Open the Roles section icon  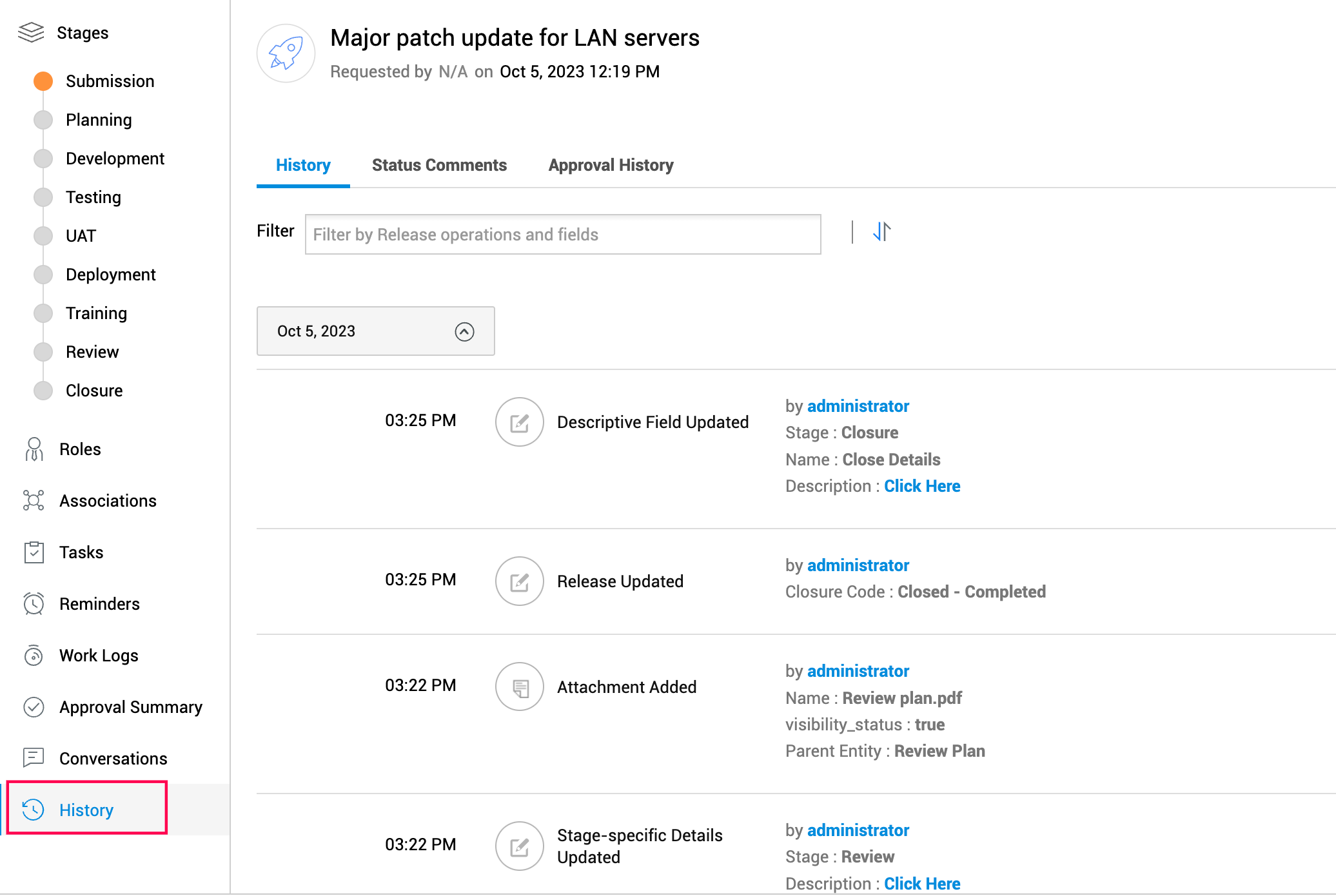coord(34,449)
